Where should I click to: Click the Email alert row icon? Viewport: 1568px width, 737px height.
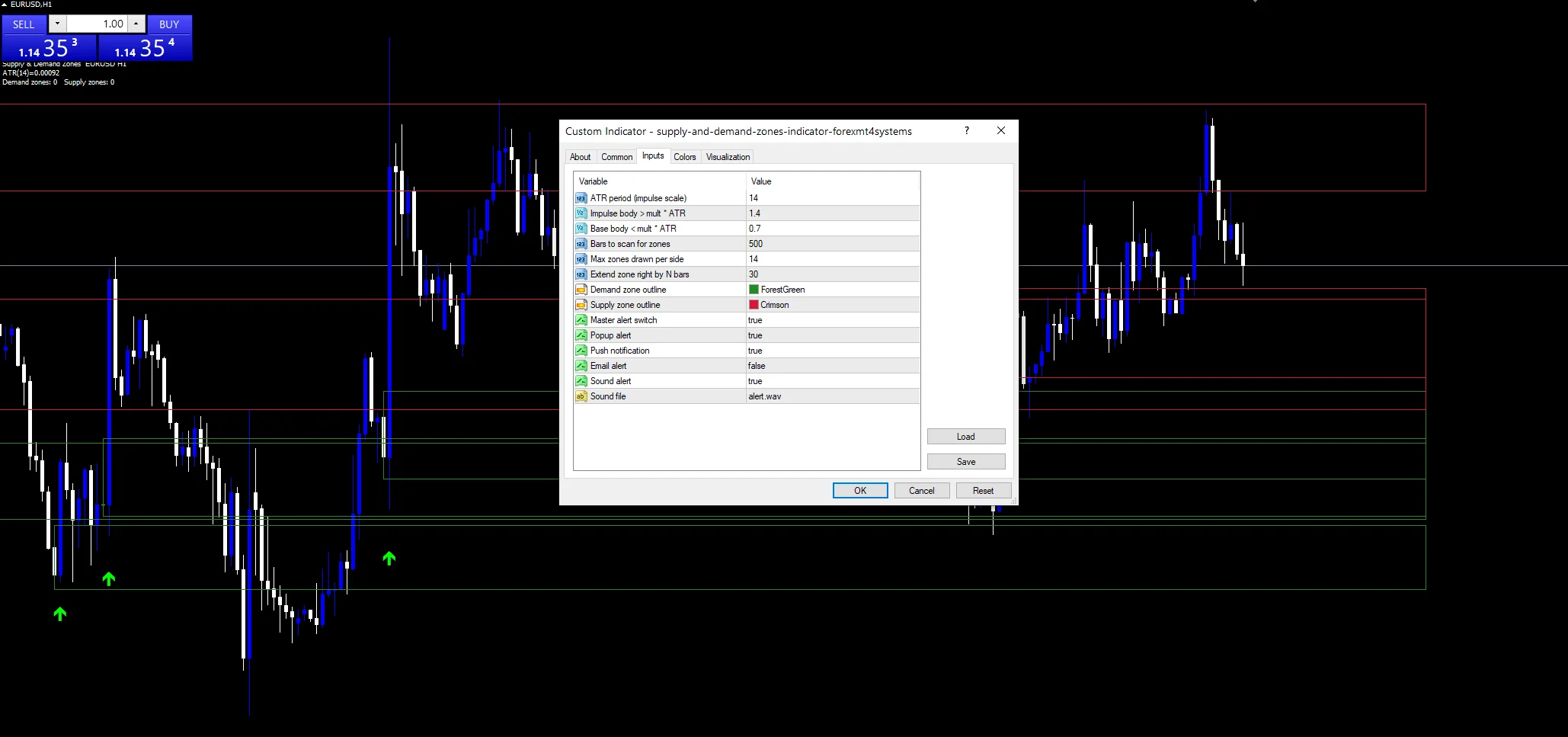[x=581, y=366]
